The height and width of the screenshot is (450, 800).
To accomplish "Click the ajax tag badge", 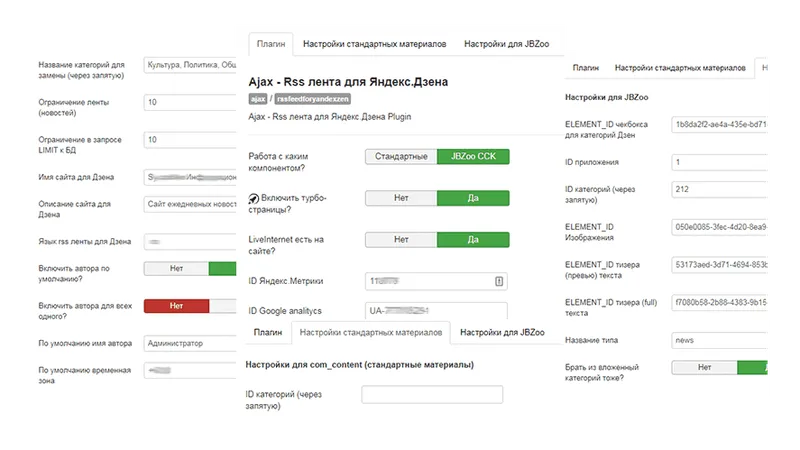I will (x=258, y=99).
